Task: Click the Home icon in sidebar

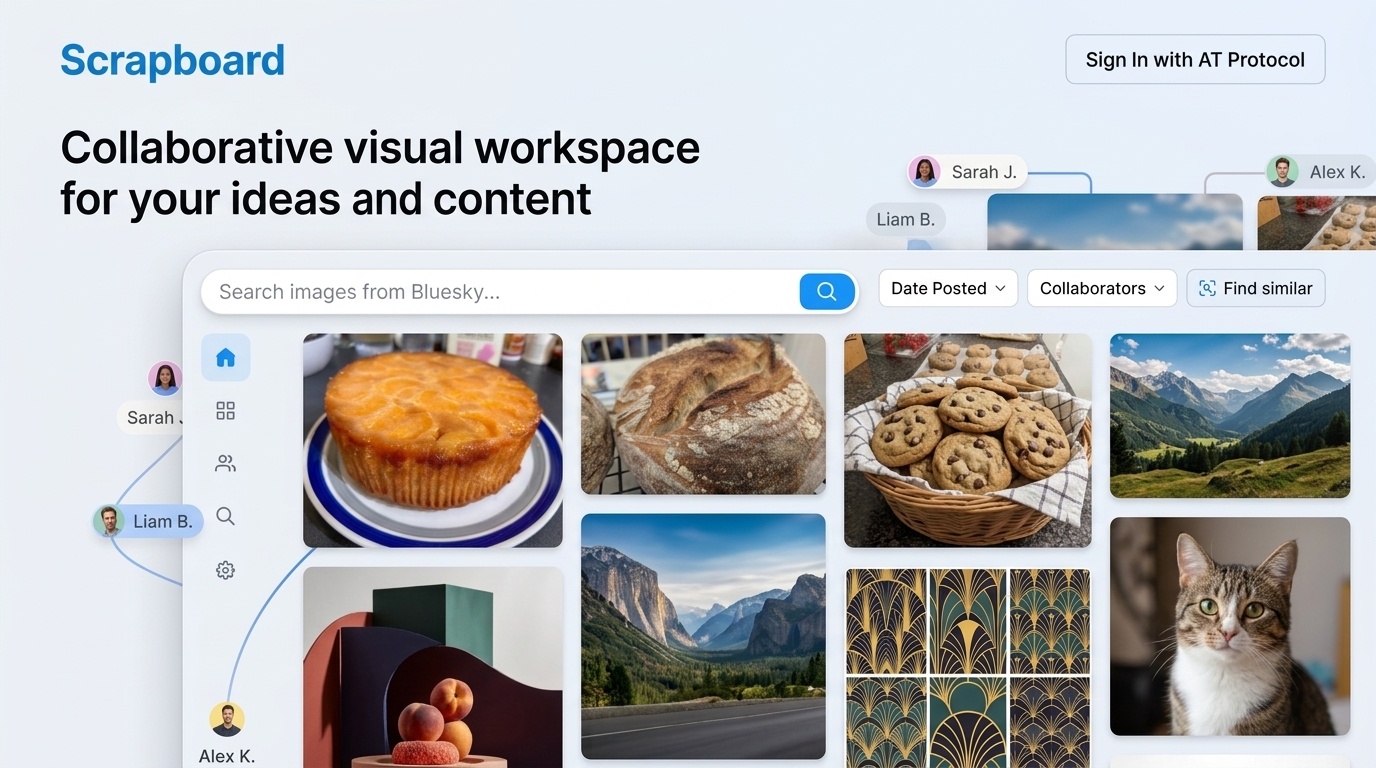Action: 225,358
